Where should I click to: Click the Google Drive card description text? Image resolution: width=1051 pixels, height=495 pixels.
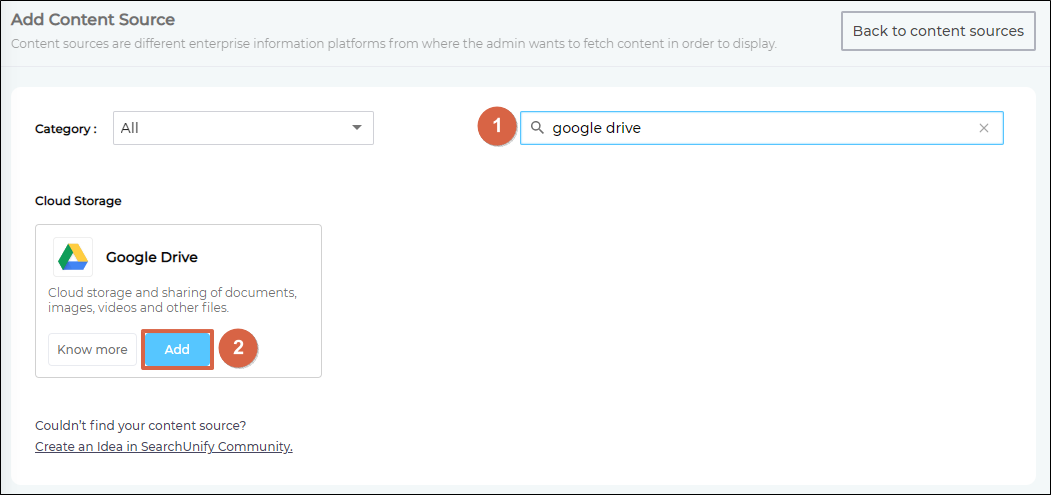172,300
